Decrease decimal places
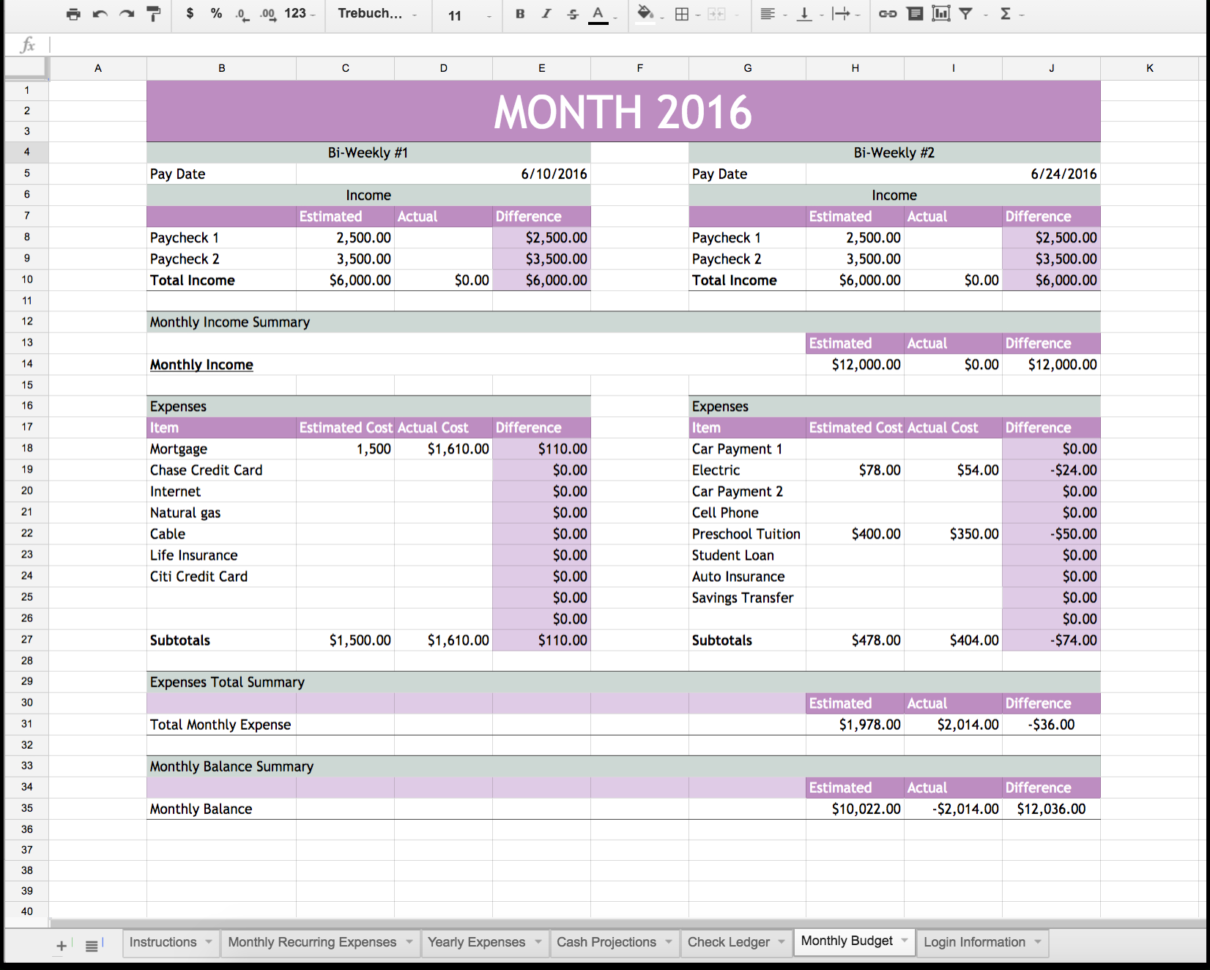Viewport: 1210px width, 970px height. click(x=241, y=13)
